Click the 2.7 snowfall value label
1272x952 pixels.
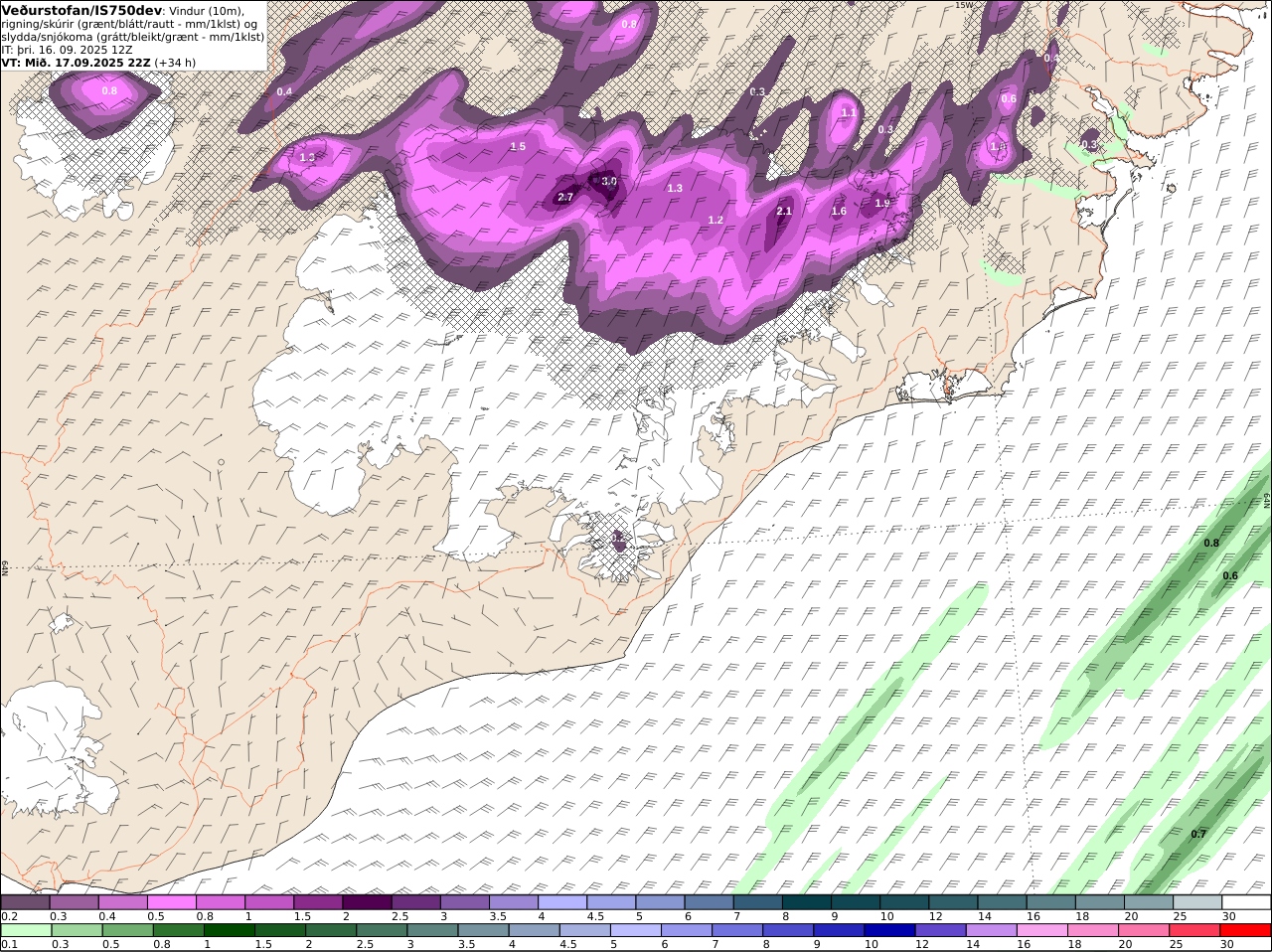565,197
